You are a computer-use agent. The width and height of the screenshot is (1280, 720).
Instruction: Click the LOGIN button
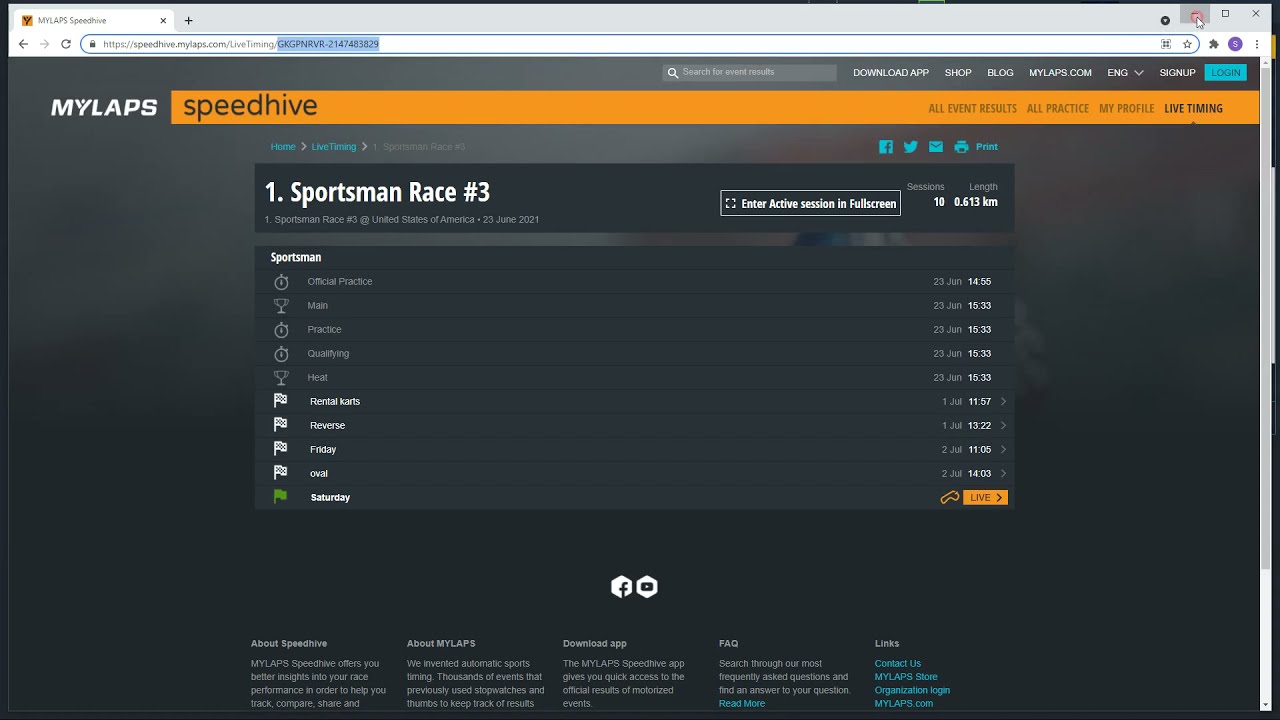1226,73
